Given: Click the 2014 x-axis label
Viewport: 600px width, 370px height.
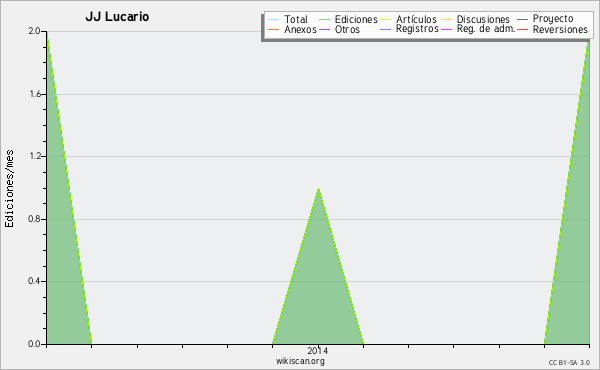Looking at the screenshot, I should pos(318,350).
